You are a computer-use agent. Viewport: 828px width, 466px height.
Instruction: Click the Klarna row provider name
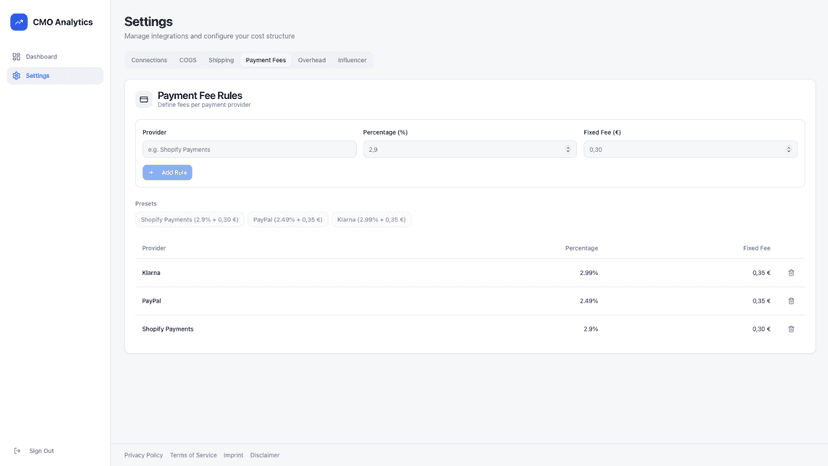(151, 273)
